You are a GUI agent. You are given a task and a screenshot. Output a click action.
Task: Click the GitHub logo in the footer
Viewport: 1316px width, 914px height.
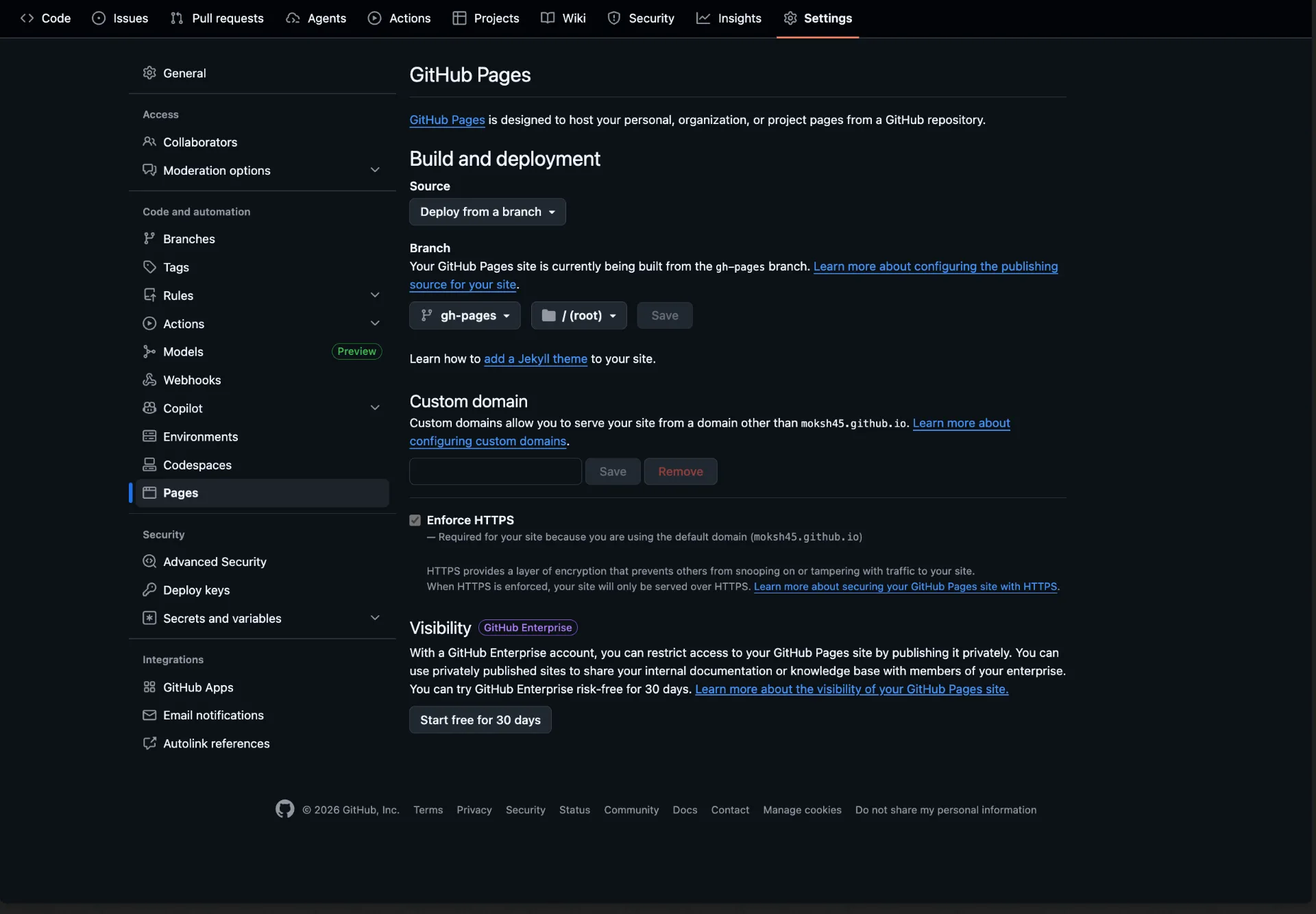pyautogui.click(x=285, y=809)
